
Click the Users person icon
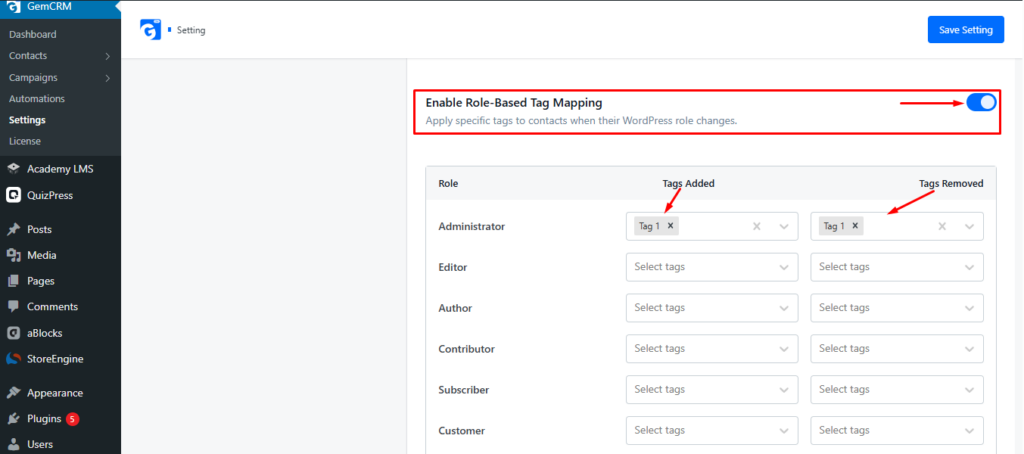pos(13,444)
